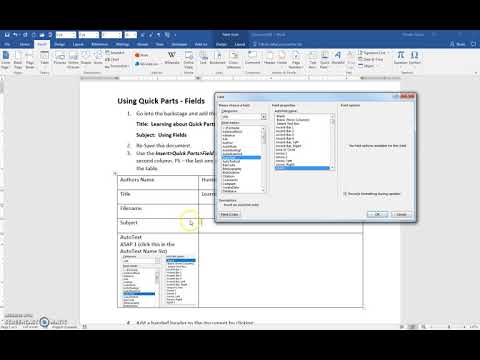Click the Object button in Text group
This screenshot has width=480, height=360.
coord(366,66)
